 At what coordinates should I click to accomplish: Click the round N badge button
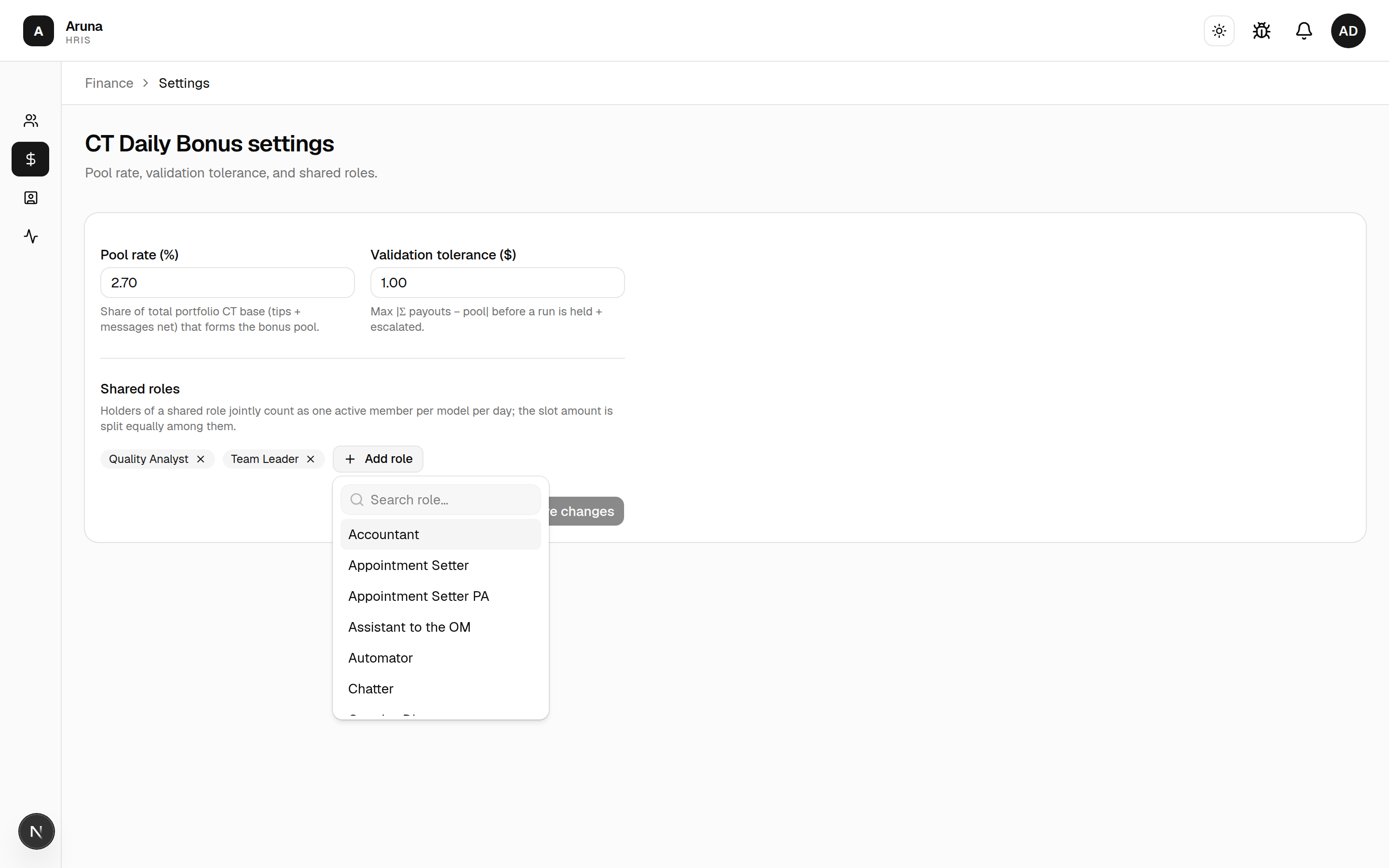pos(36,831)
